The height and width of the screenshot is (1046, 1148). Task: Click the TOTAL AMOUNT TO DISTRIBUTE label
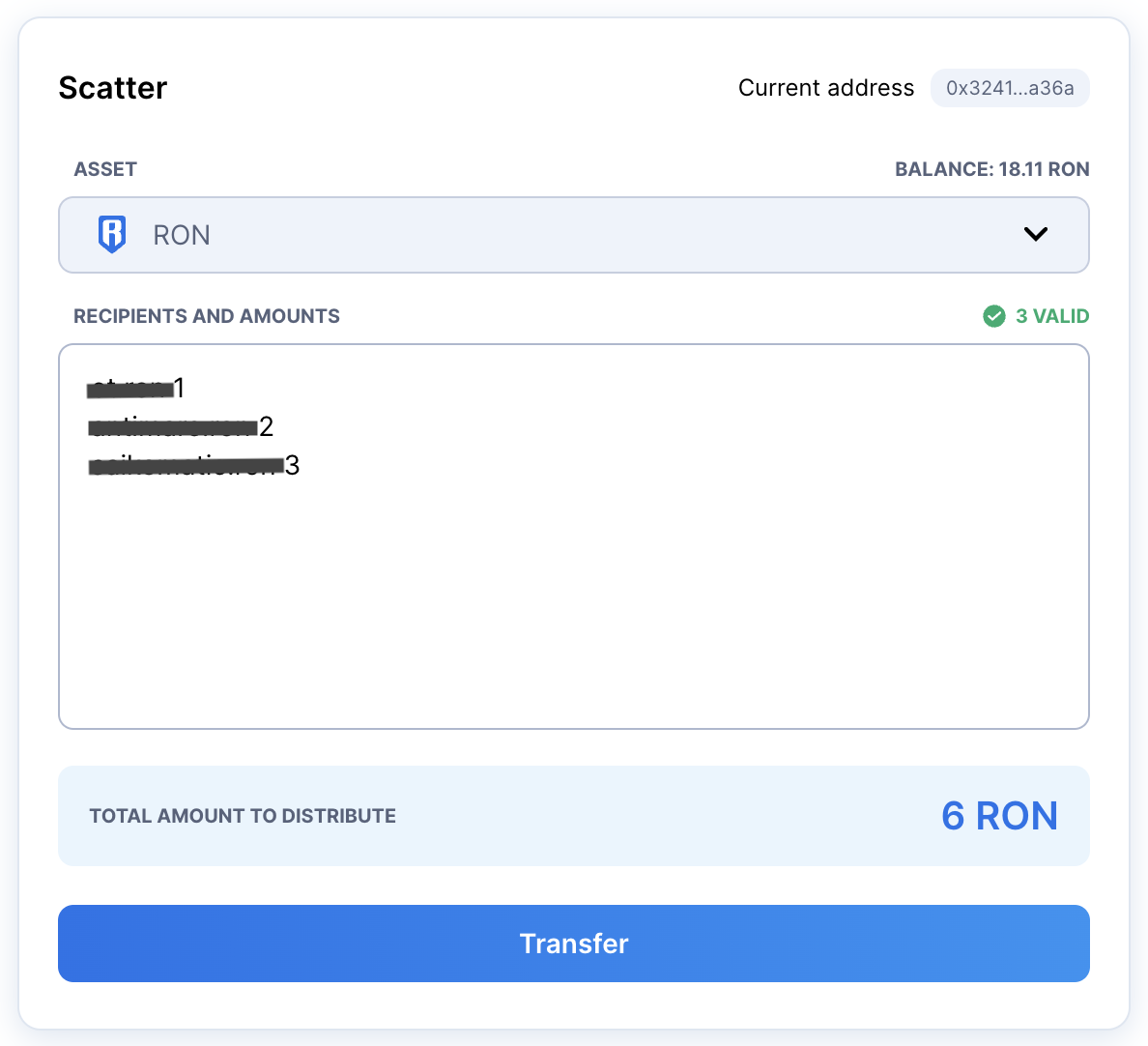[x=243, y=816]
